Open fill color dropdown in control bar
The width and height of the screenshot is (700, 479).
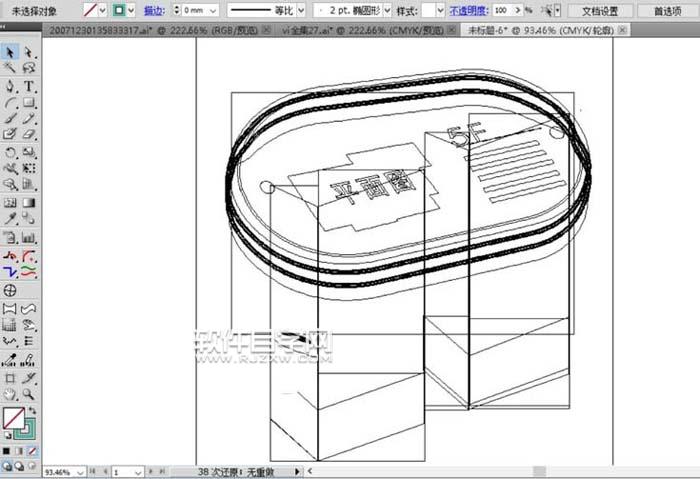pyautogui.click(x=103, y=10)
